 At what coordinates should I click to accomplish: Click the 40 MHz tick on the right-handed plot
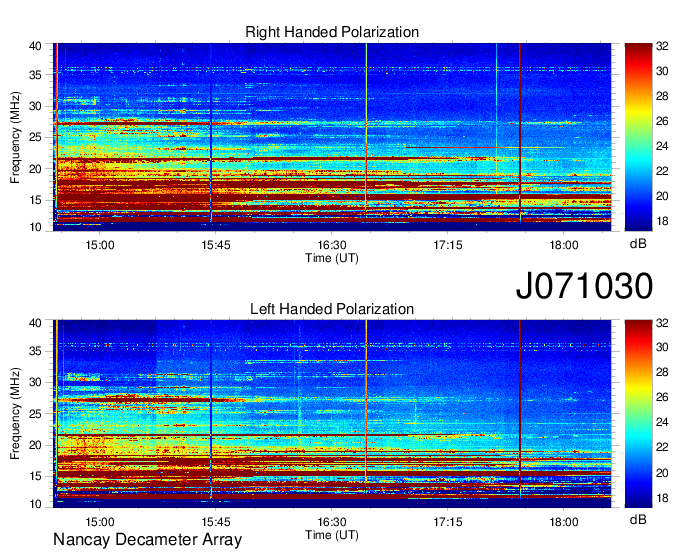point(35,46)
